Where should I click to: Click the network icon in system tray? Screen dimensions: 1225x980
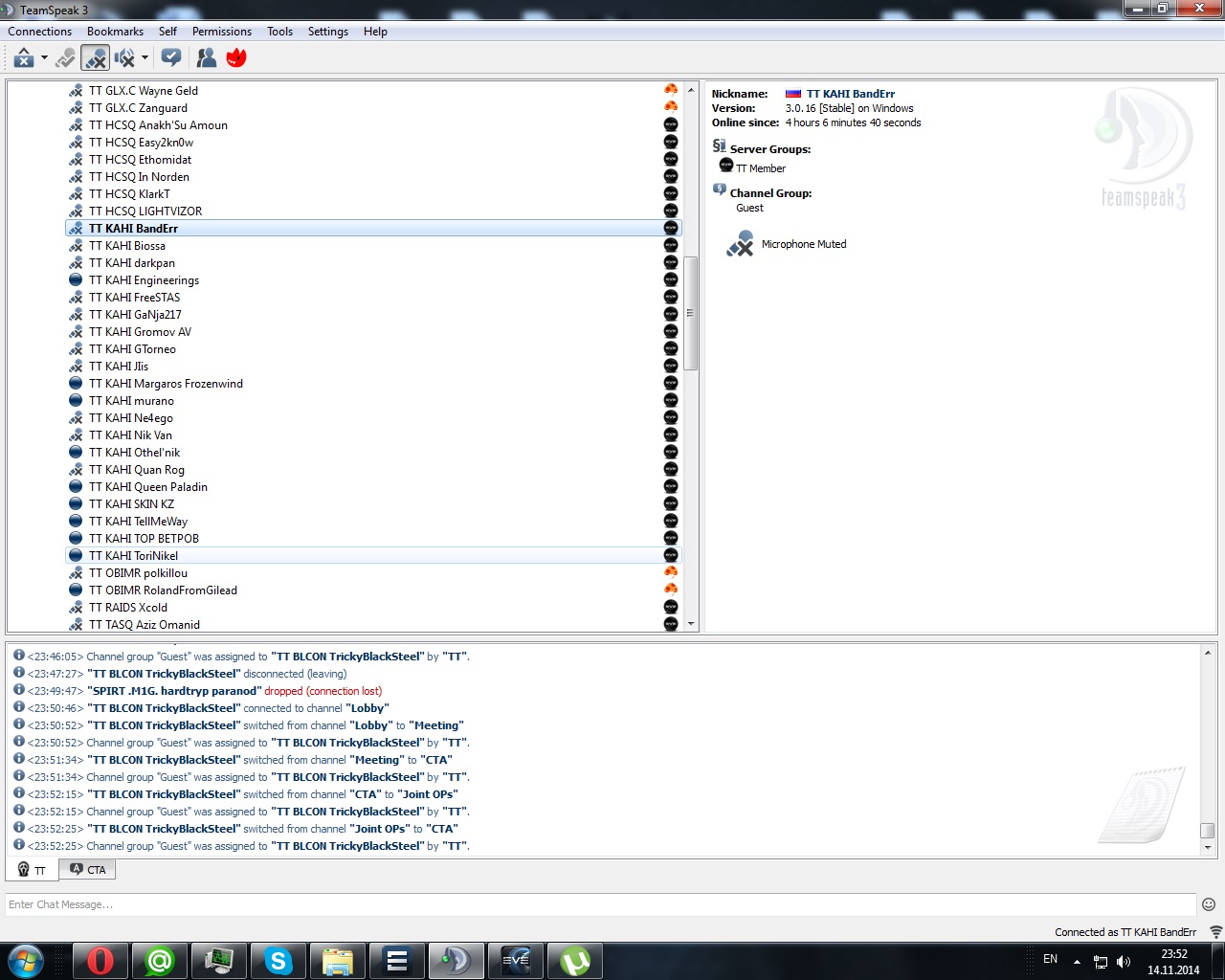[1101, 962]
